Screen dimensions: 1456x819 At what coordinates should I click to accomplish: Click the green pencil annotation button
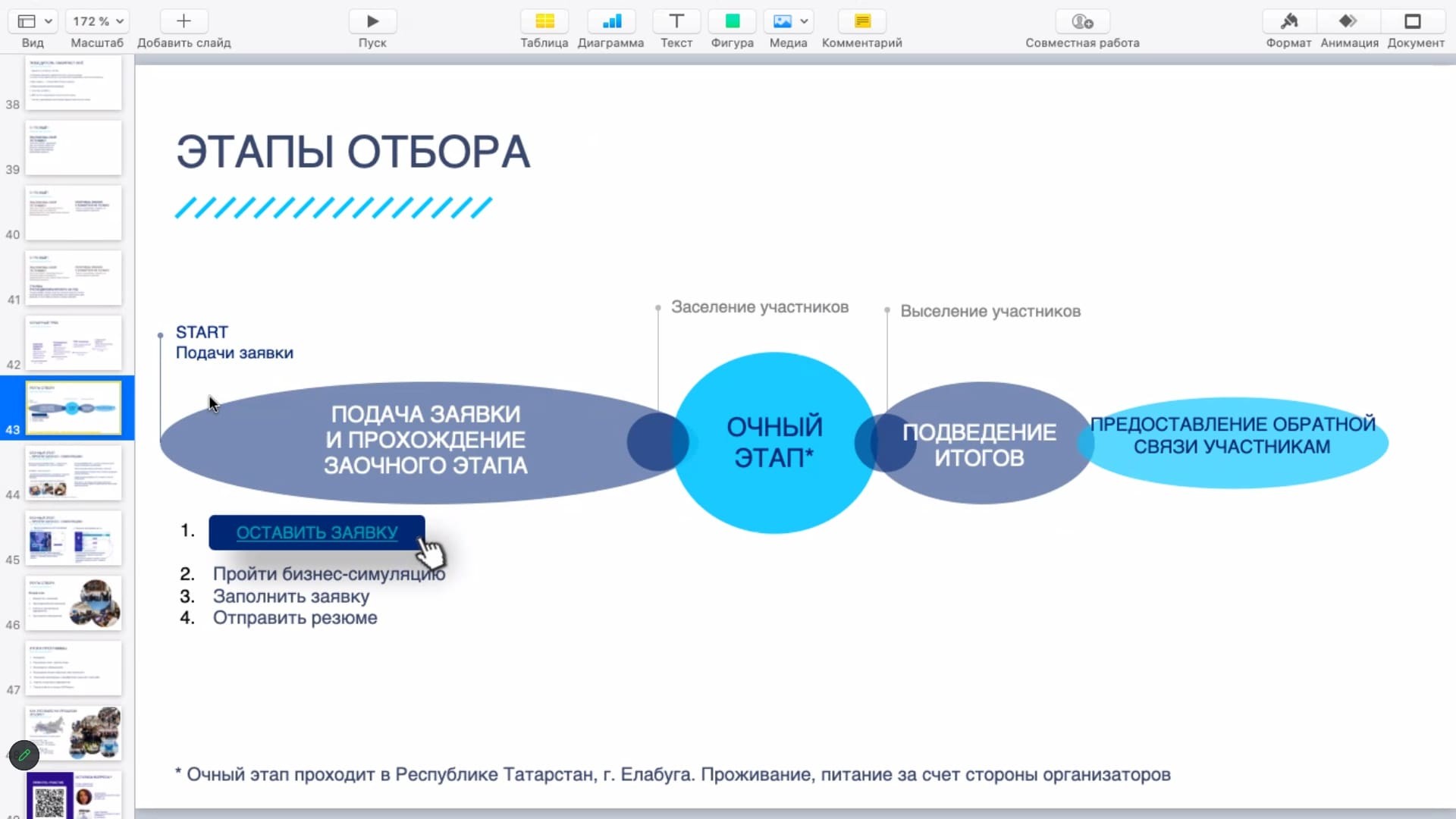tap(24, 755)
